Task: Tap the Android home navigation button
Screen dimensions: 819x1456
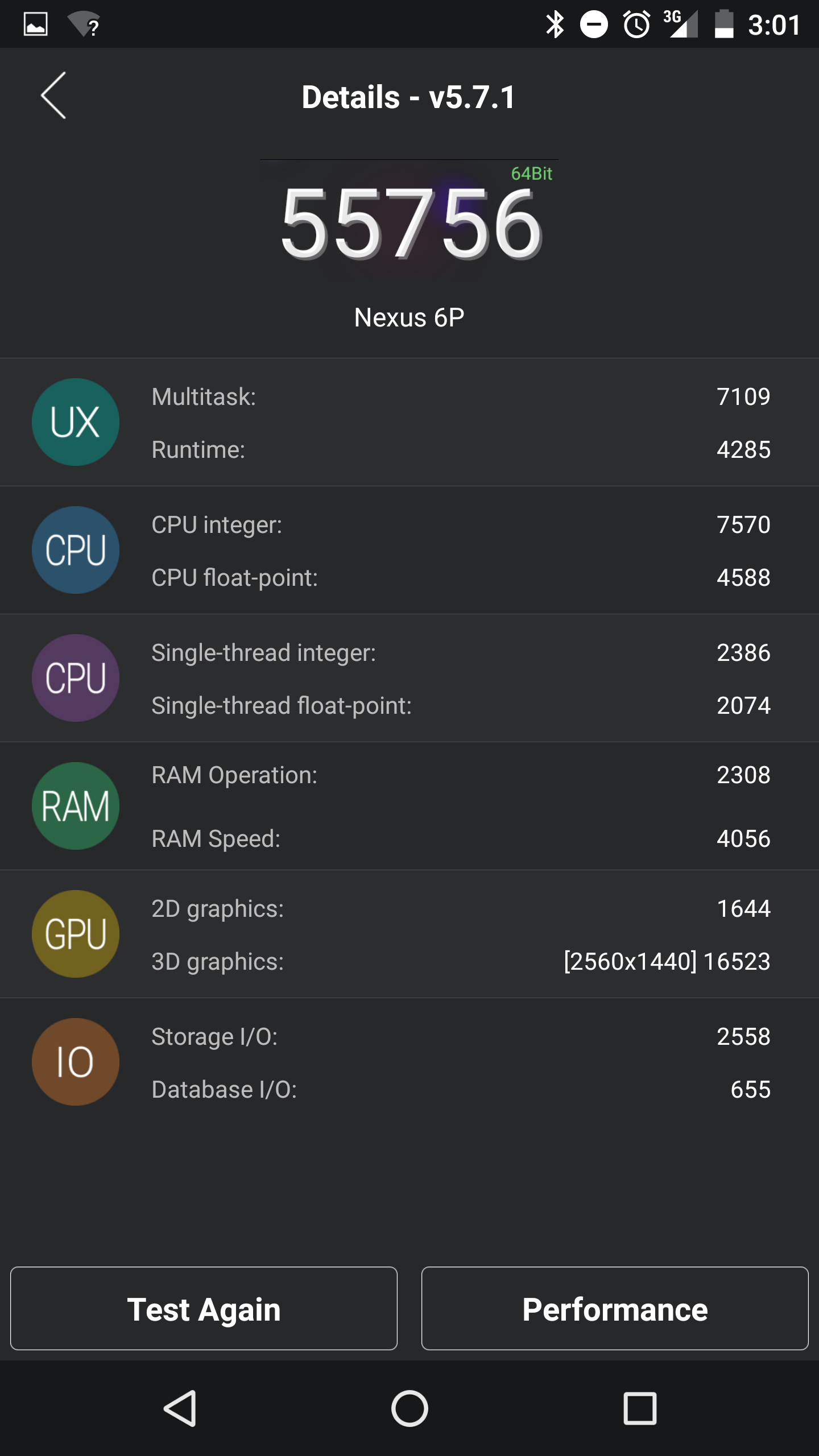Action: 409,1408
